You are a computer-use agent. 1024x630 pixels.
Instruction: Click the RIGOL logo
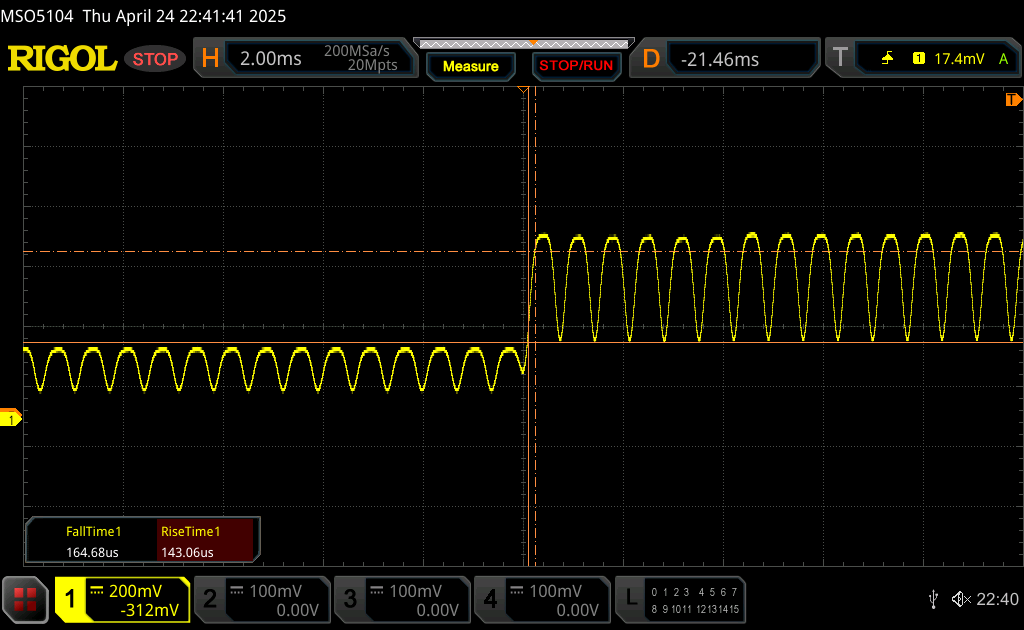pos(62,59)
